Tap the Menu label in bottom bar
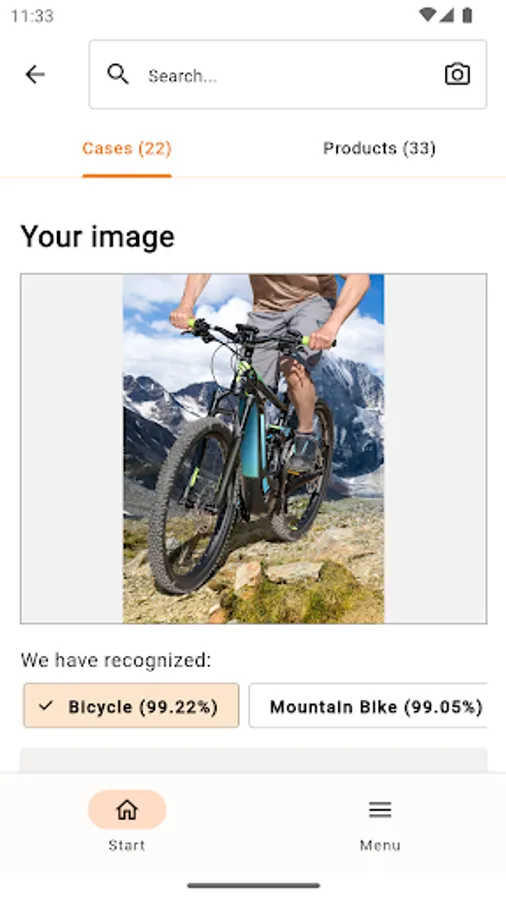Viewport: 506px width, 900px height. (x=380, y=845)
